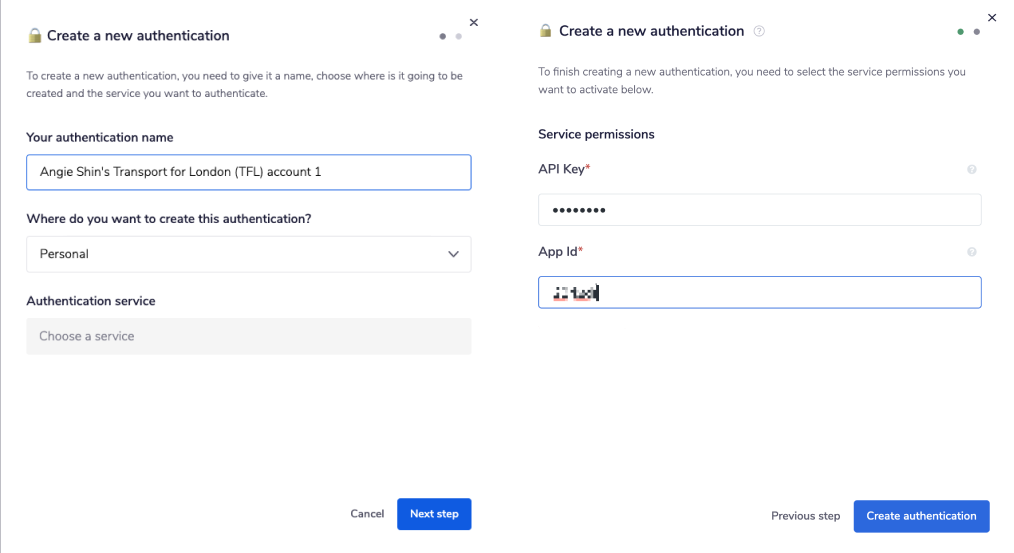Screen dimensions: 1014x553
Task: Click the green first step dot in the right dialog
Action: (x=961, y=32)
